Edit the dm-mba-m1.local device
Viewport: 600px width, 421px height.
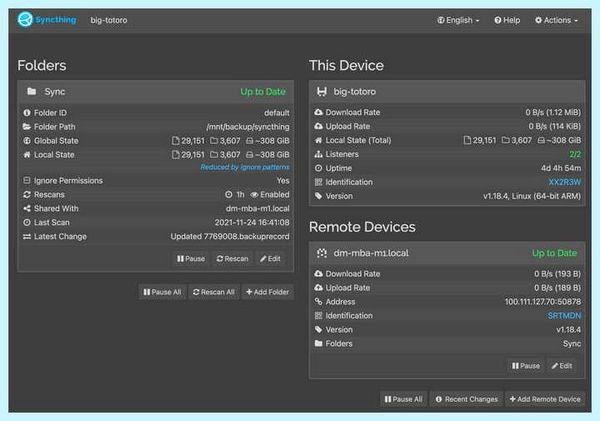click(562, 366)
